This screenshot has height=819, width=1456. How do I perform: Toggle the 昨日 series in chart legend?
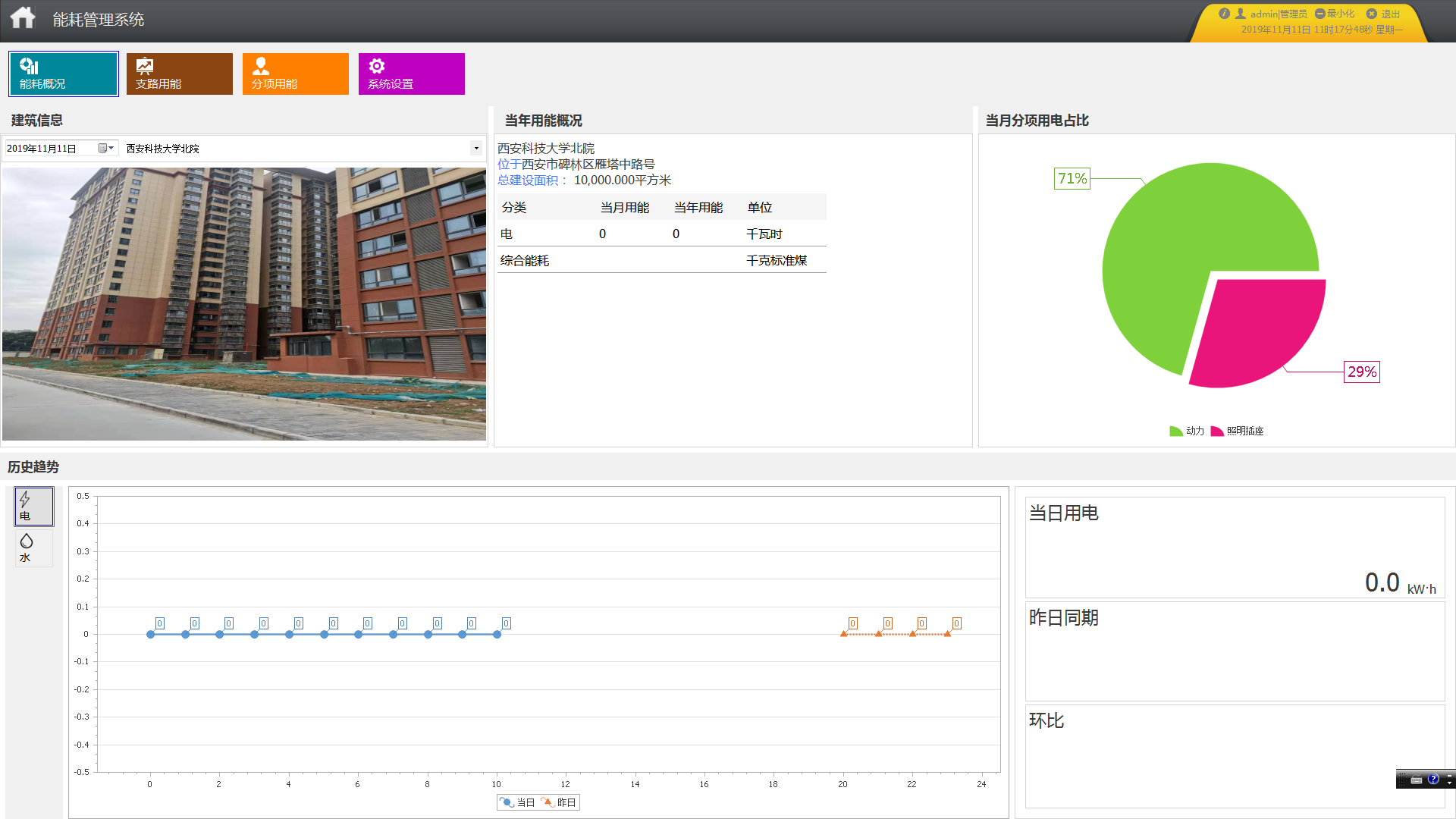pyautogui.click(x=558, y=802)
